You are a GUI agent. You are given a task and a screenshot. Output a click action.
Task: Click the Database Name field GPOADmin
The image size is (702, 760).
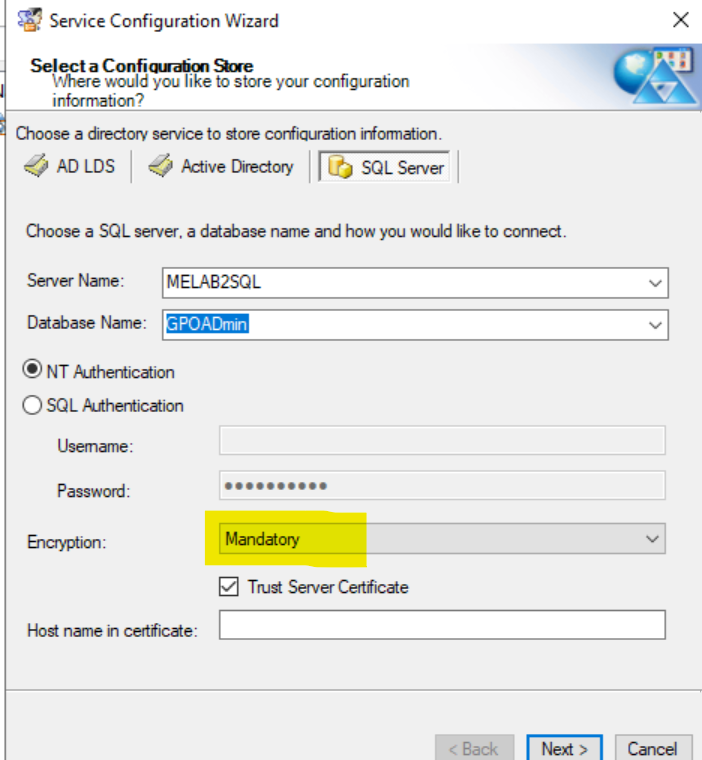206,325
